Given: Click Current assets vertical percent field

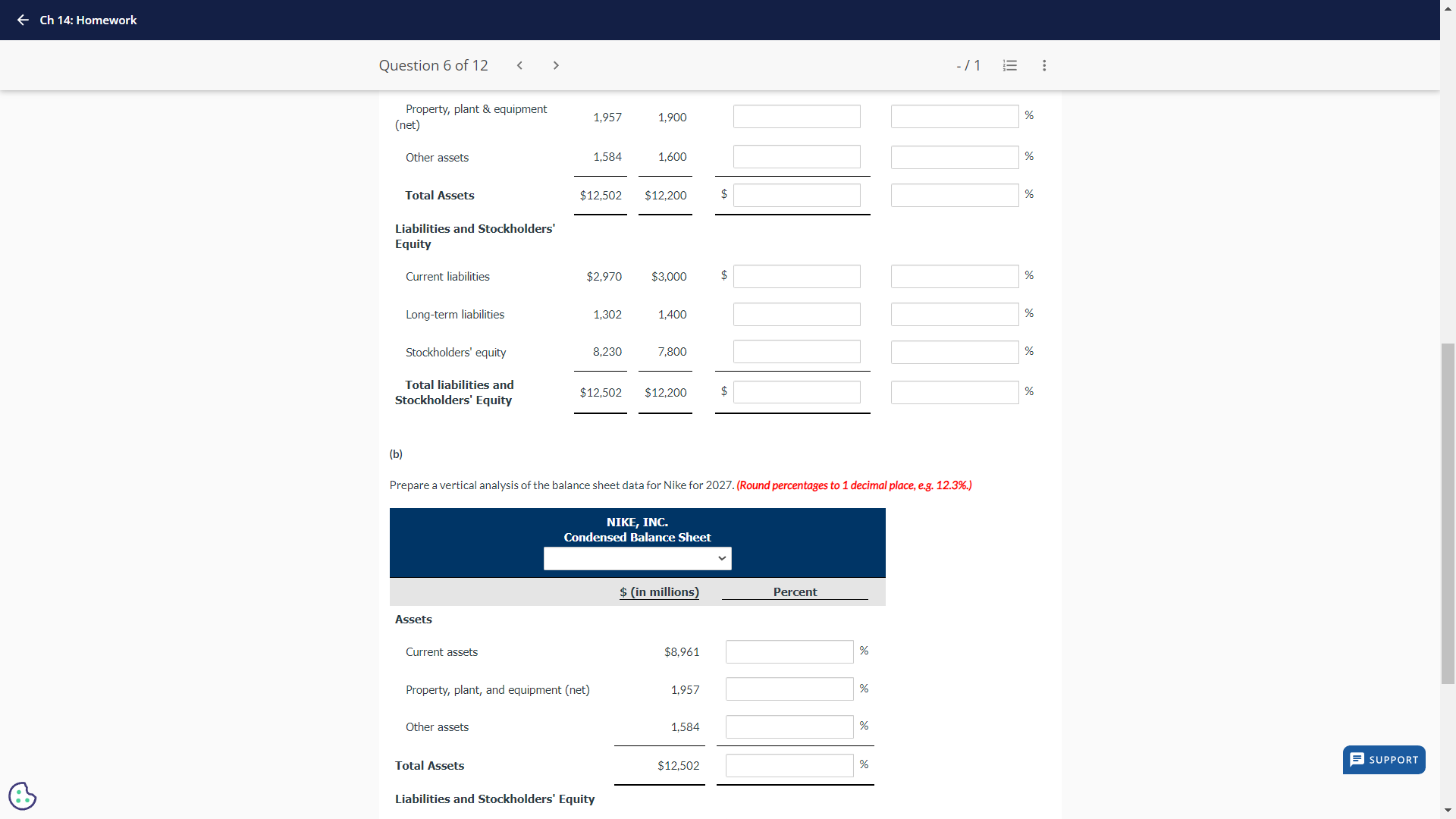Looking at the screenshot, I should pos(789,651).
